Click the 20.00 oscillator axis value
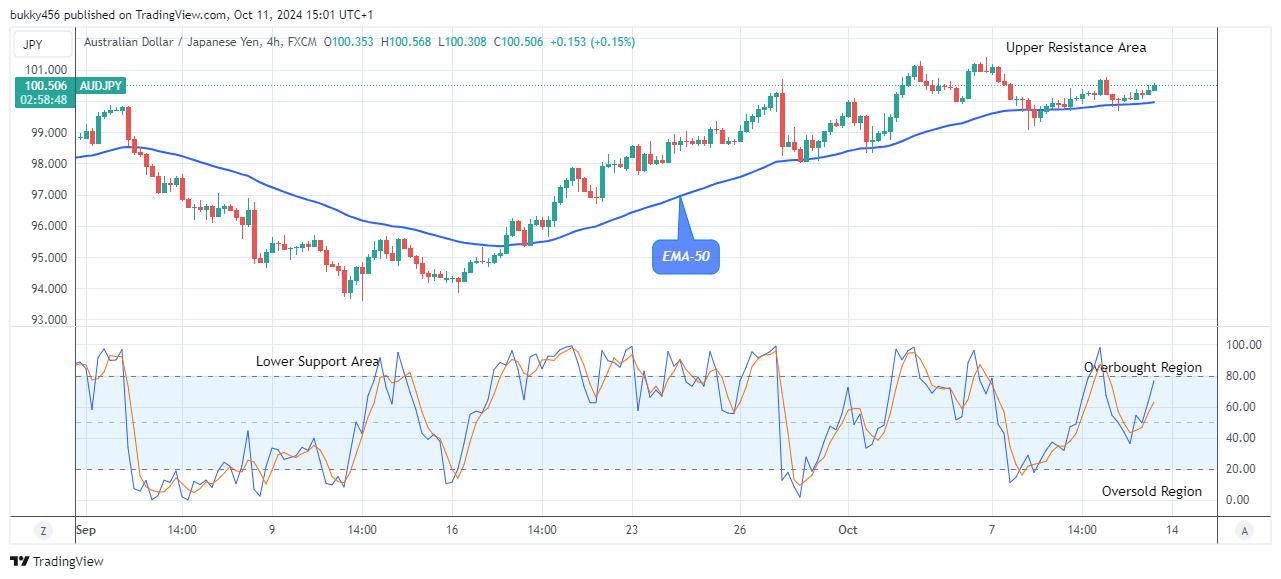The image size is (1281, 579). coord(1241,469)
